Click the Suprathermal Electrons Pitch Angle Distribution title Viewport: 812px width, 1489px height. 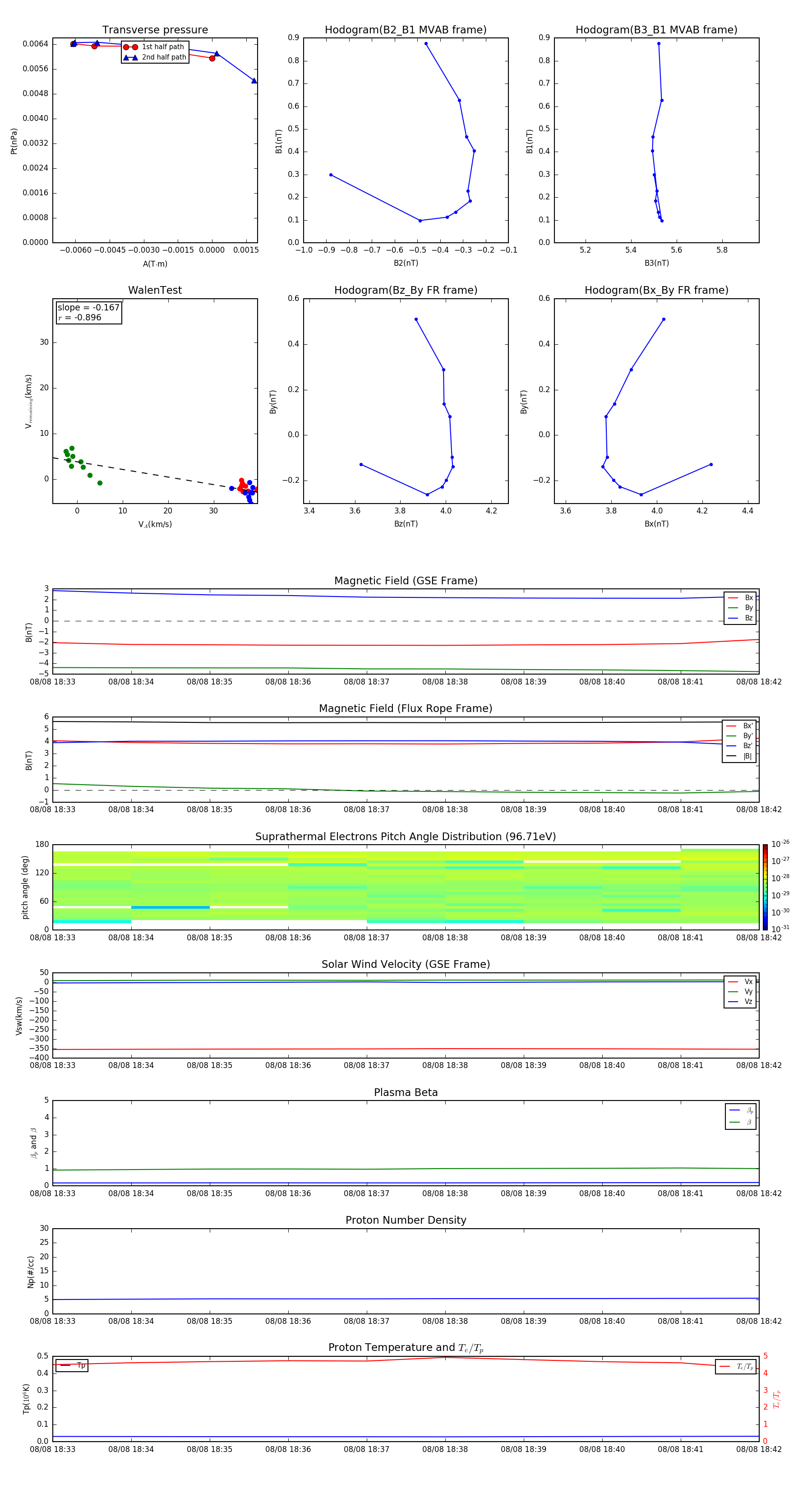(x=406, y=837)
